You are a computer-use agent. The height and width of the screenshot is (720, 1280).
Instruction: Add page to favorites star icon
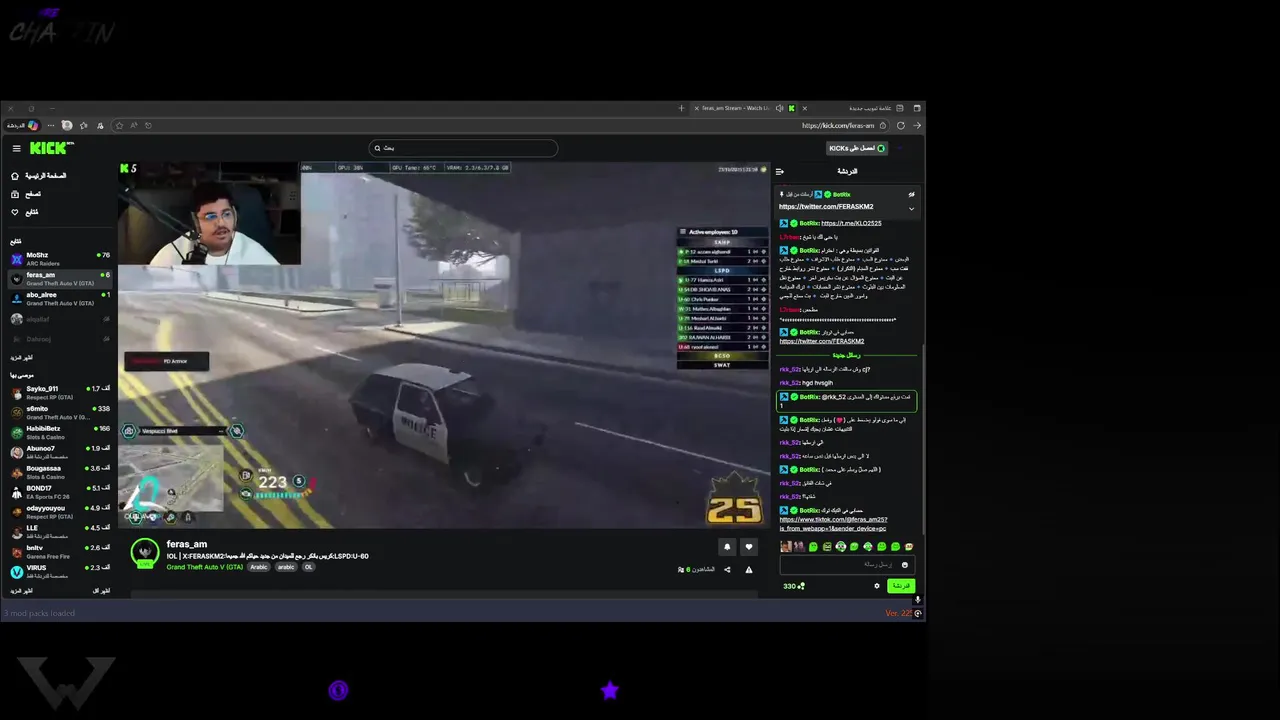(119, 126)
